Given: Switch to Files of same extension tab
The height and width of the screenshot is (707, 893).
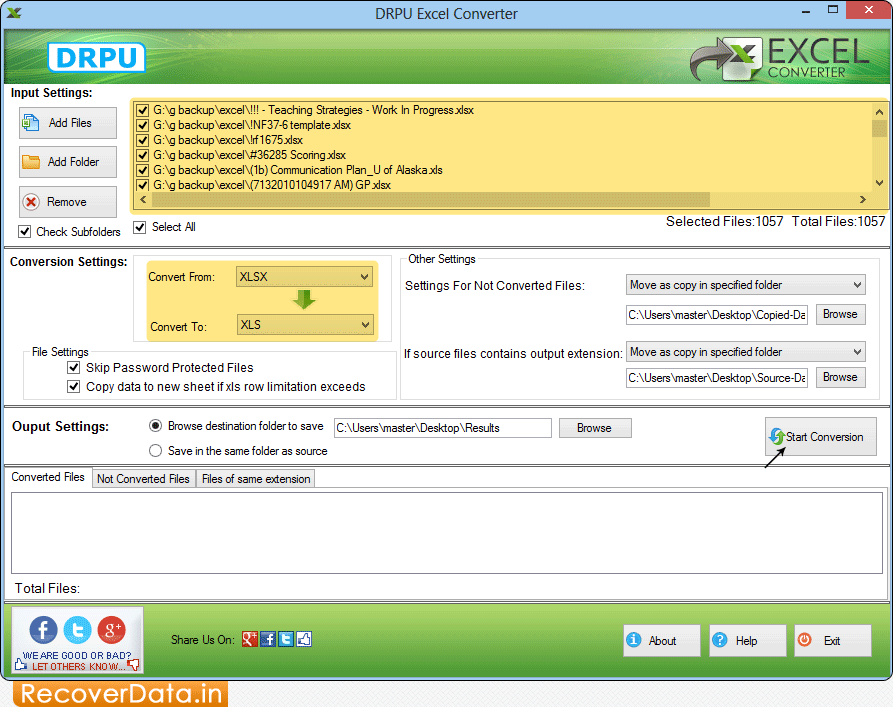Looking at the screenshot, I should pos(256,479).
